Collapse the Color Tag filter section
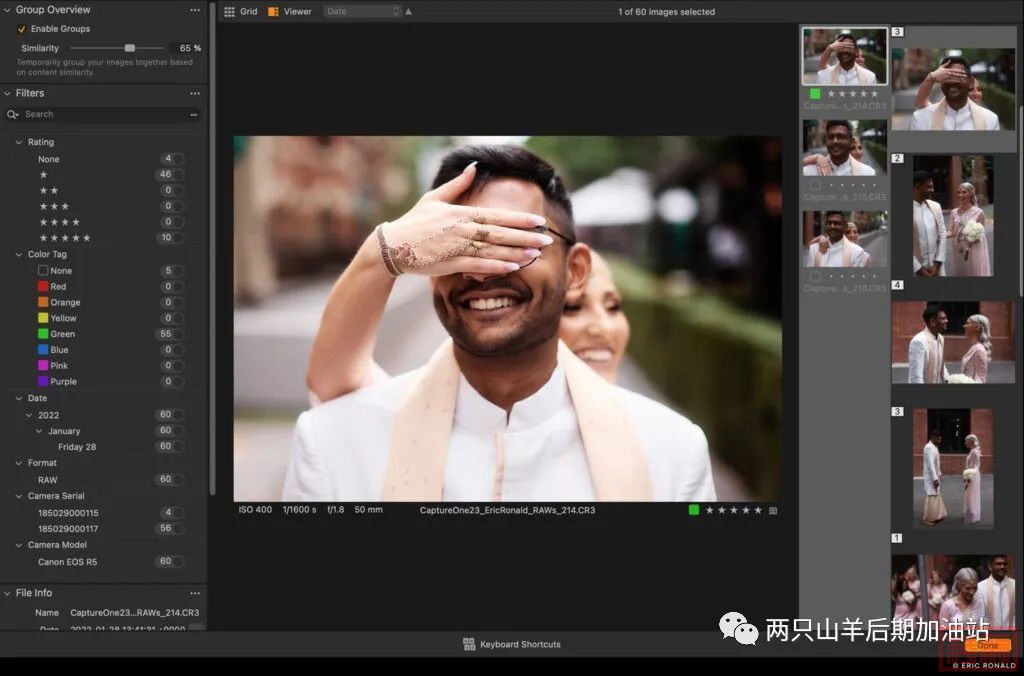This screenshot has height=676, width=1024. point(18,254)
